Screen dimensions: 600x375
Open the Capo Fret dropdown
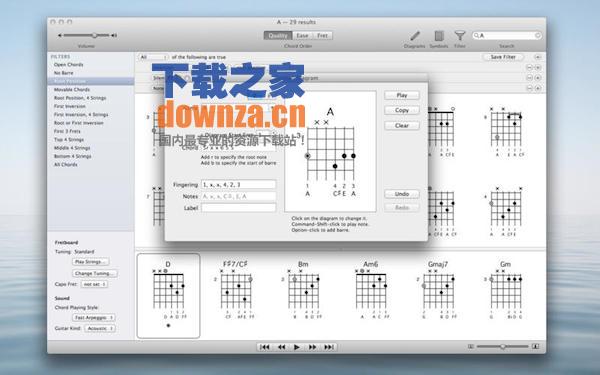pos(94,284)
